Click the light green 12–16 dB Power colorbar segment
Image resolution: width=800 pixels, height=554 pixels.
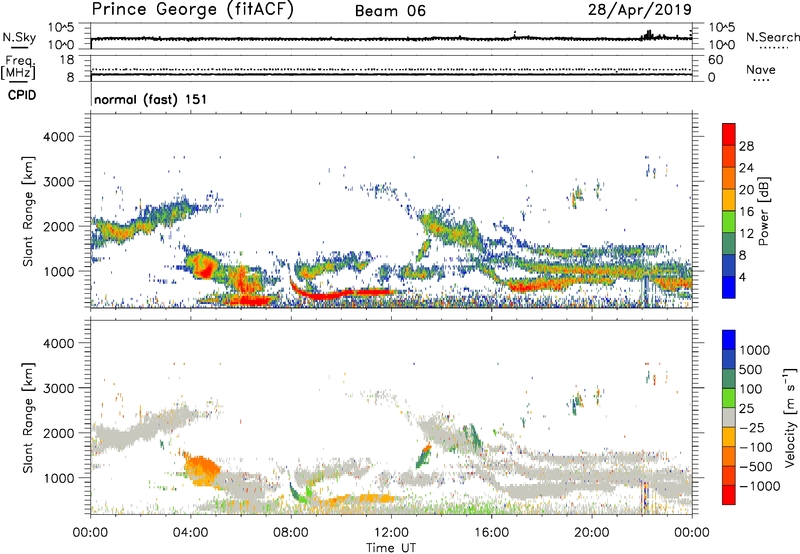(729, 222)
